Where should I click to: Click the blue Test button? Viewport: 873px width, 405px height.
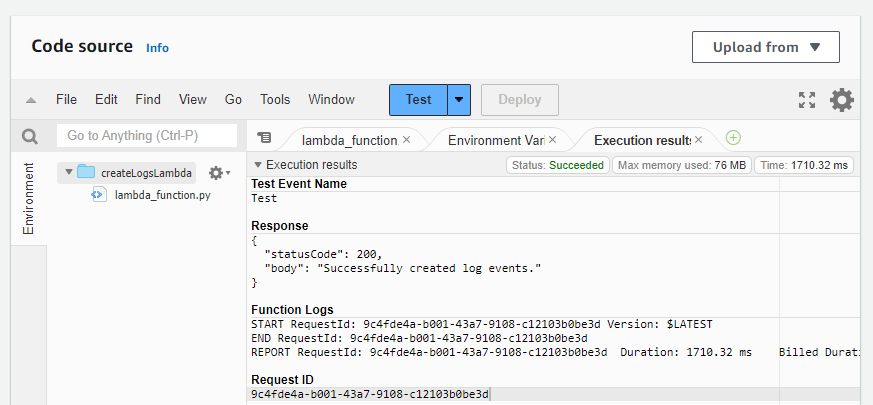click(418, 100)
